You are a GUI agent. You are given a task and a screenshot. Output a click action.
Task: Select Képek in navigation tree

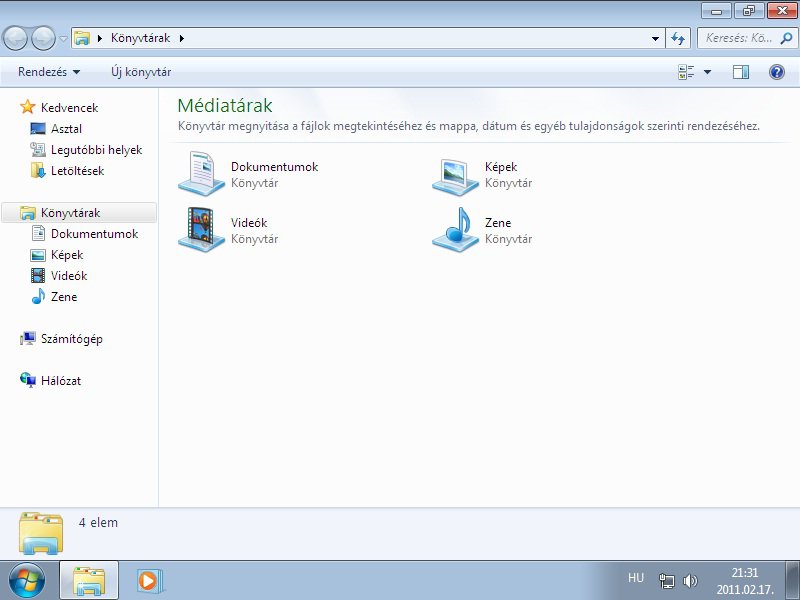click(x=67, y=255)
